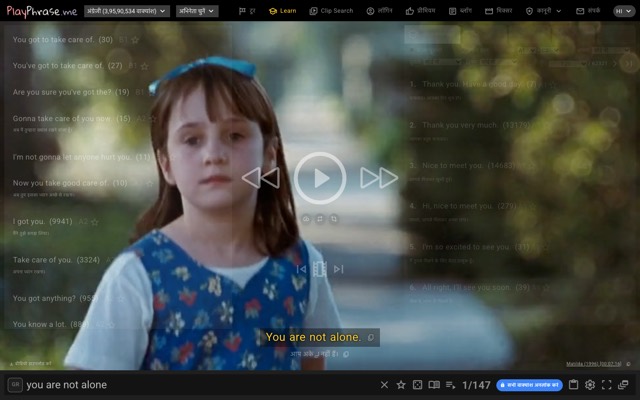Open settings with the gear icon

coord(590,384)
